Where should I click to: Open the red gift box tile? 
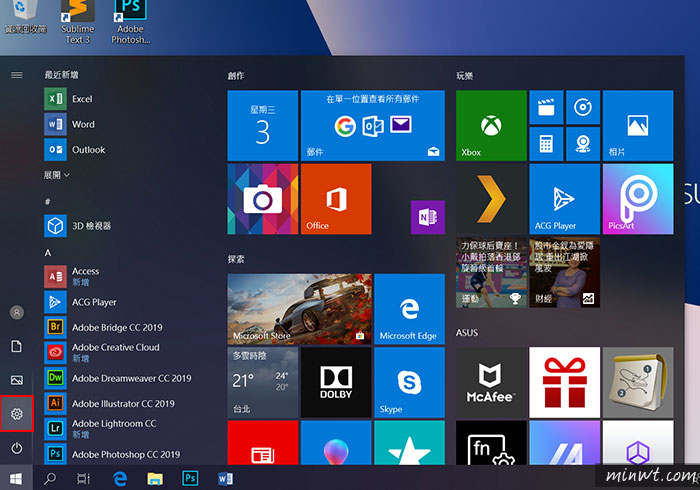click(x=565, y=382)
